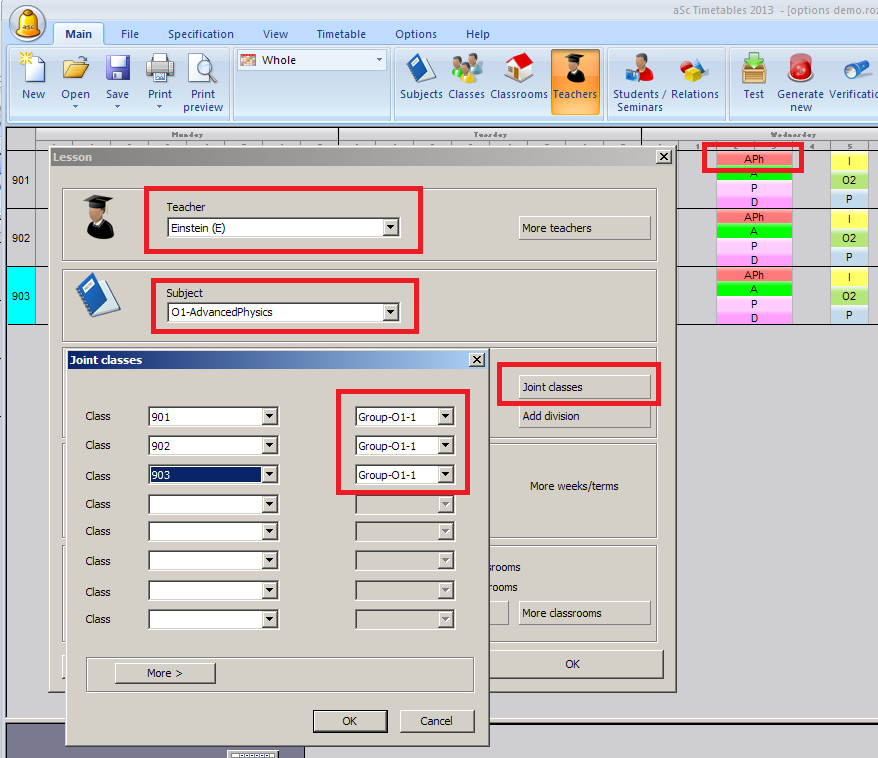Click the Test timetable icon
Image resolution: width=878 pixels, height=758 pixels.
tap(753, 72)
